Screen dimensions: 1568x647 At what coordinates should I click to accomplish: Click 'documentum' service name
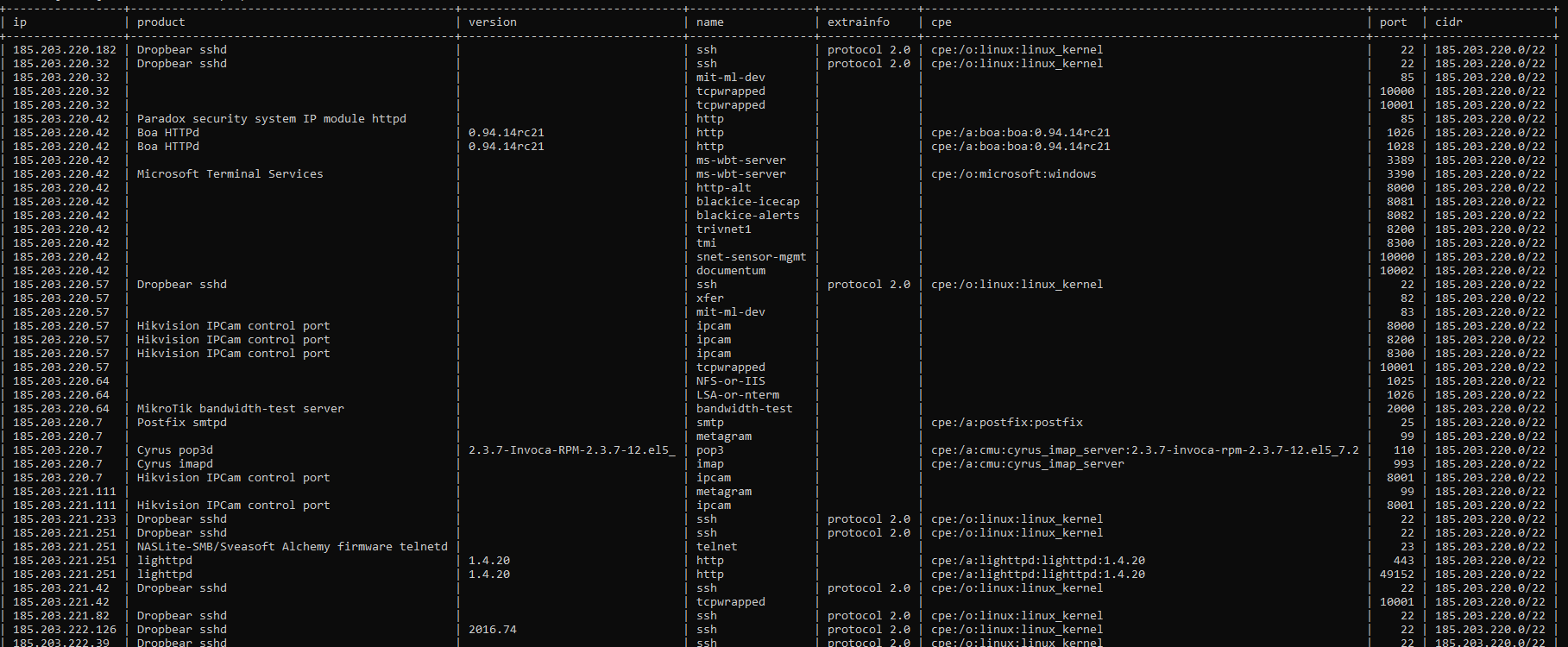(x=731, y=271)
